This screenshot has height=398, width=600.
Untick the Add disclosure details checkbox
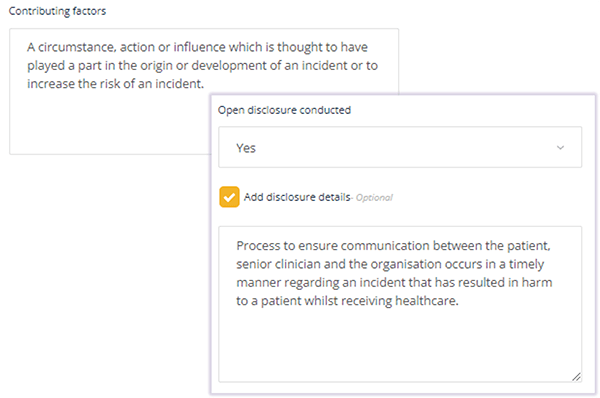coord(229,197)
